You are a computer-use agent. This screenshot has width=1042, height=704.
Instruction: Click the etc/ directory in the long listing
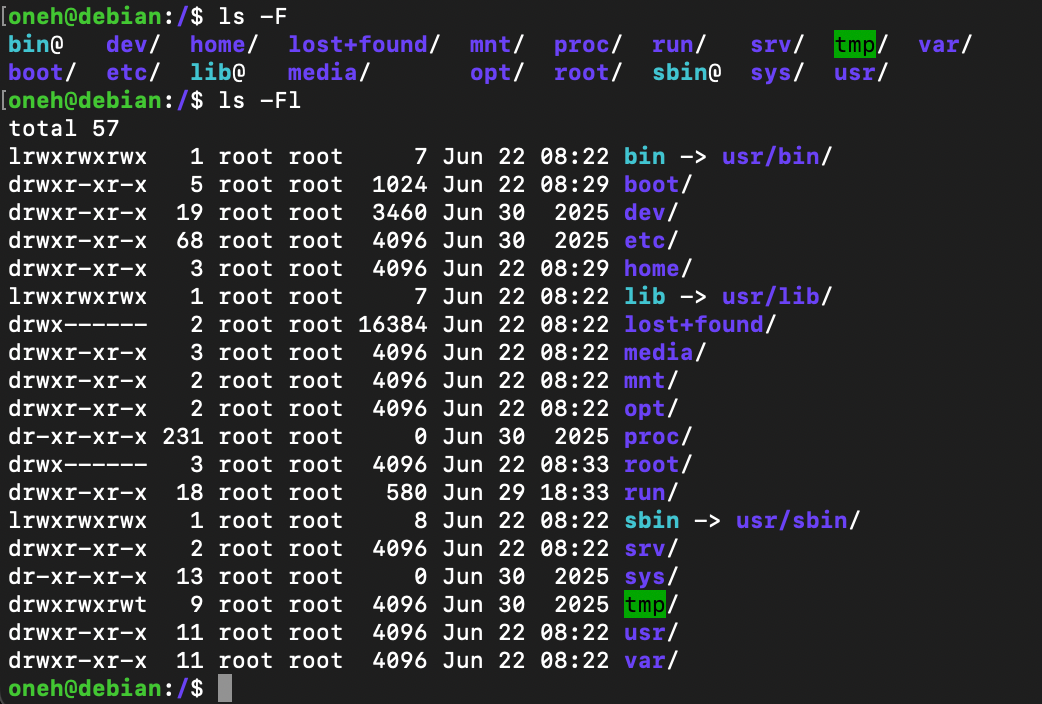coord(651,241)
